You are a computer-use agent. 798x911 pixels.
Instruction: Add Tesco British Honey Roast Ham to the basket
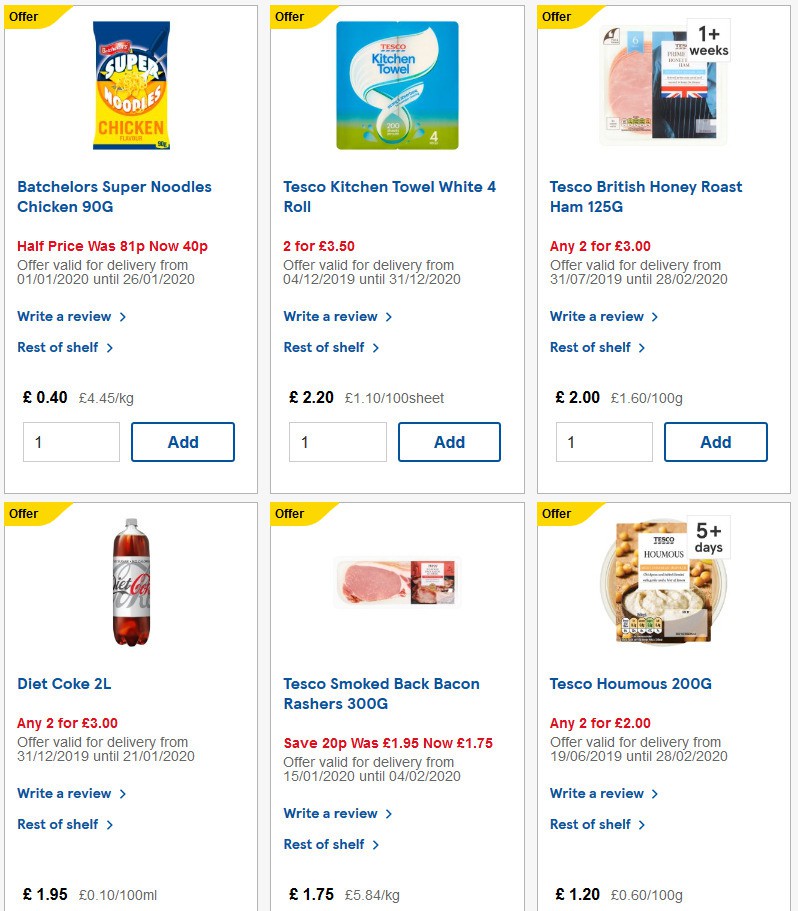[715, 441]
